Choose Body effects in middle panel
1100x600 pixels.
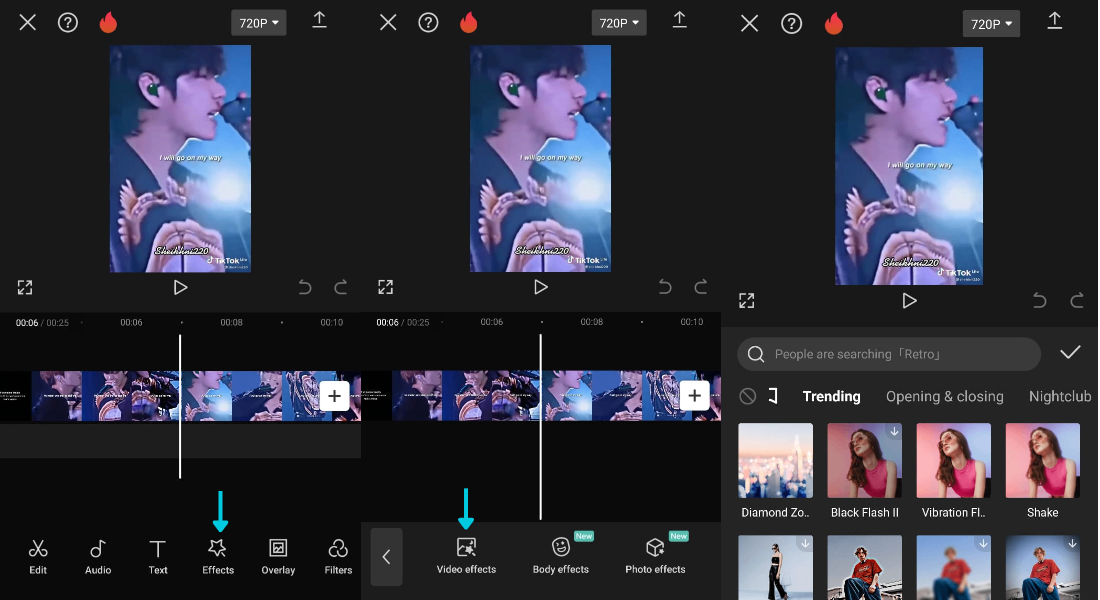(561, 556)
